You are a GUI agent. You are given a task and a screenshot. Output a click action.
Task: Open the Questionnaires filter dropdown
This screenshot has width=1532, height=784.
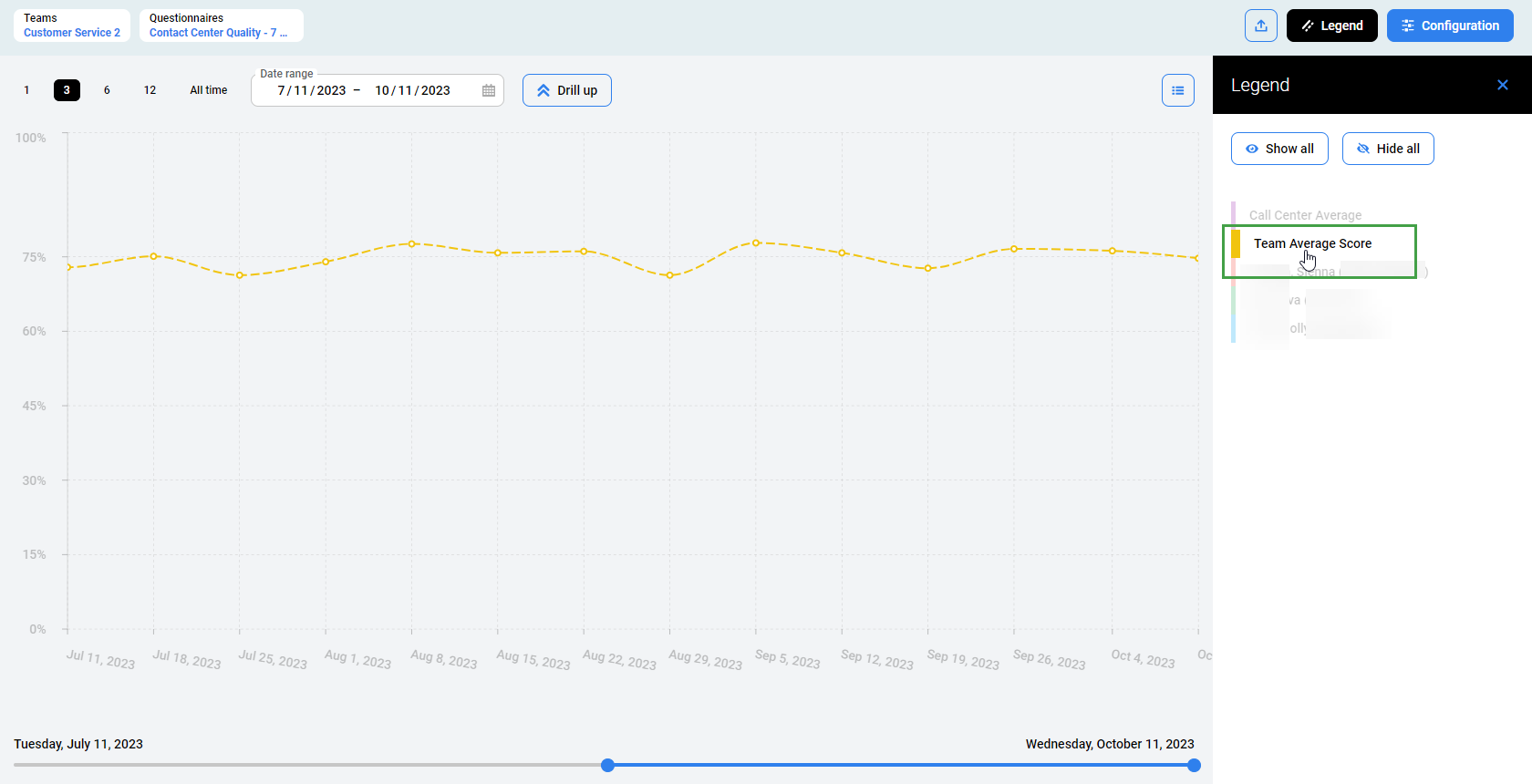[220, 26]
